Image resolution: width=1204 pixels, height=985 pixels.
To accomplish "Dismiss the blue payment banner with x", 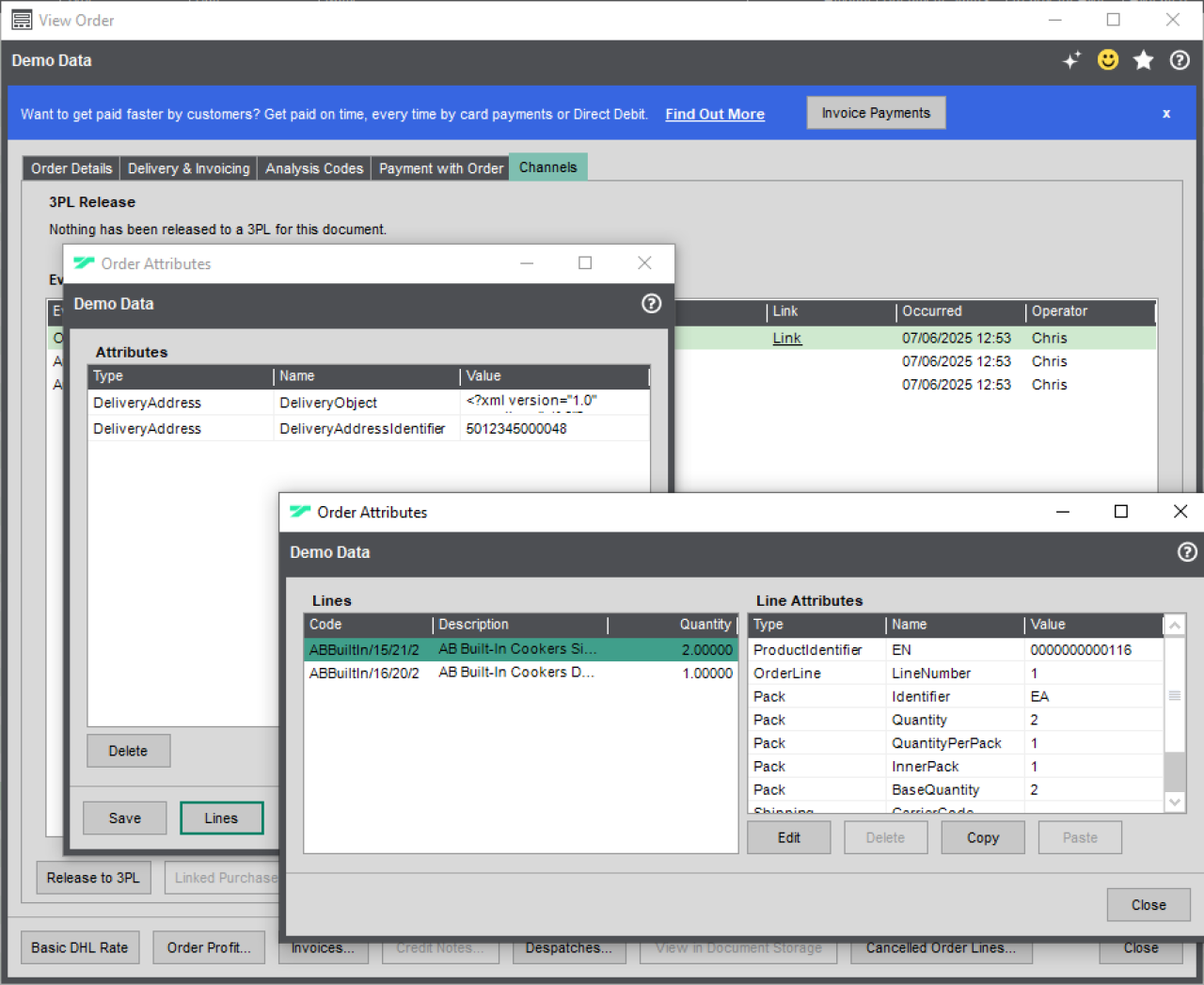I will click(x=1166, y=113).
